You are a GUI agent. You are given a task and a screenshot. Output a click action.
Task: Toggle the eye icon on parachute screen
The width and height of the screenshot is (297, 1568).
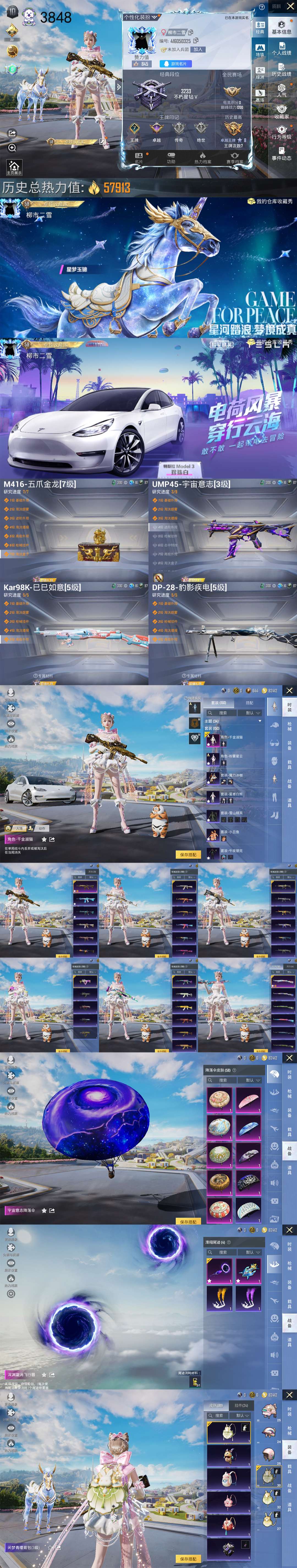[x=11, y=1091]
